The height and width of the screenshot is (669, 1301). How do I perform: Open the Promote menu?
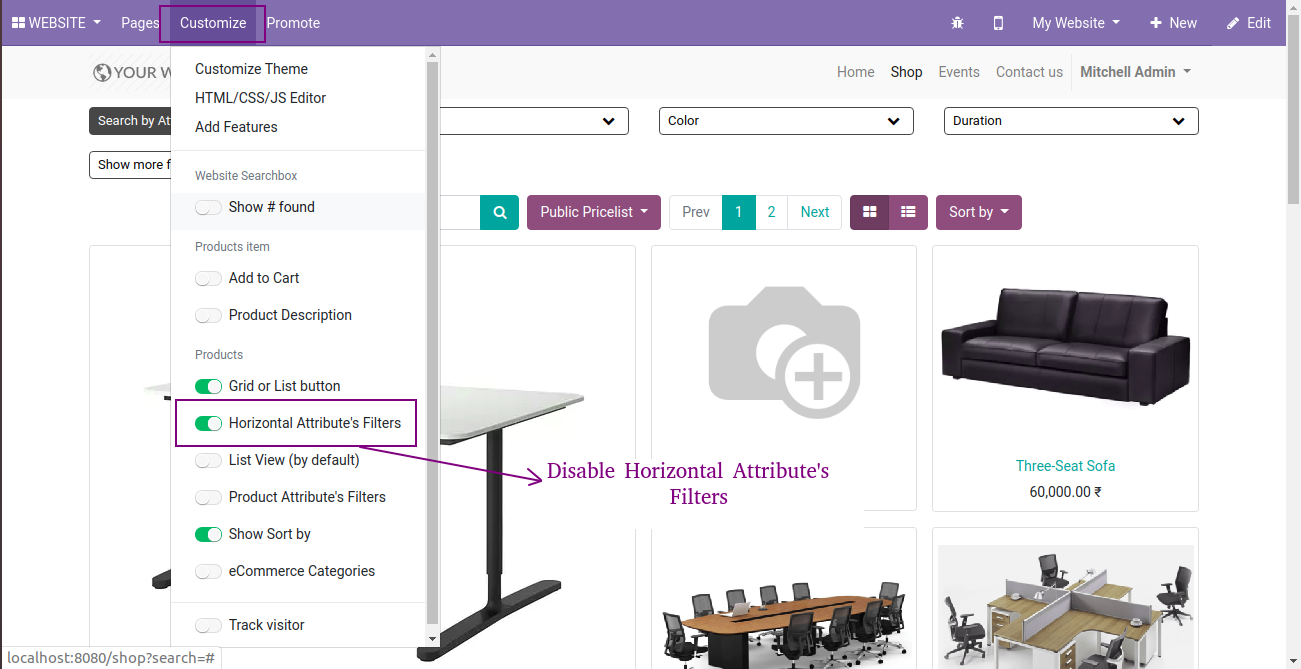(293, 23)
